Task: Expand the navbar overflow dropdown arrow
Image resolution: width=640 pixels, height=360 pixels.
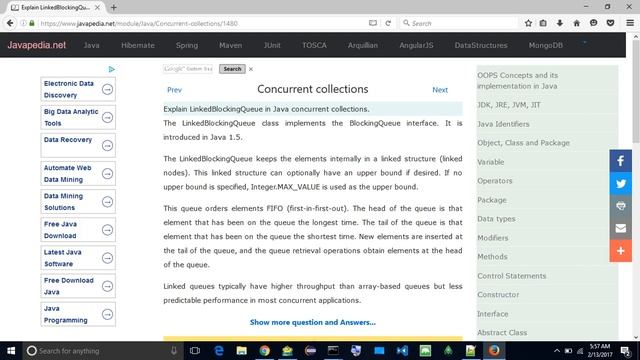Action: click(584, 42)
